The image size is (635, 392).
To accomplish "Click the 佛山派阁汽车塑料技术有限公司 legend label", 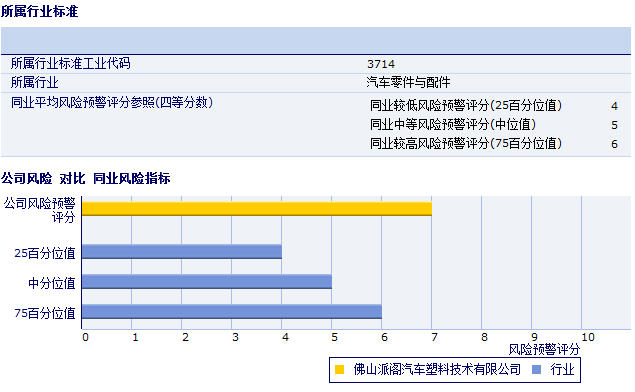I will 437,369.
